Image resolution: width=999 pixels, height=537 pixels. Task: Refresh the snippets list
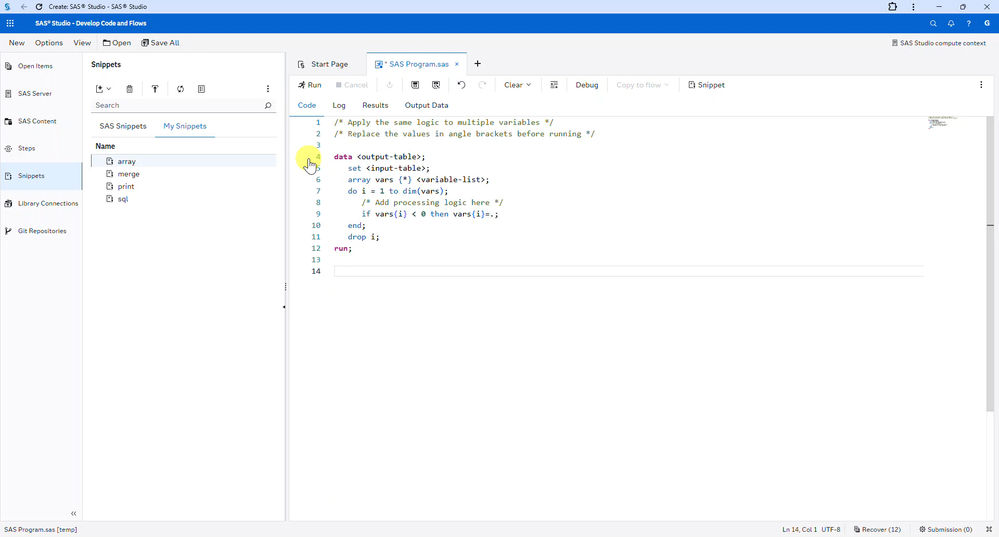pos(180,89)
